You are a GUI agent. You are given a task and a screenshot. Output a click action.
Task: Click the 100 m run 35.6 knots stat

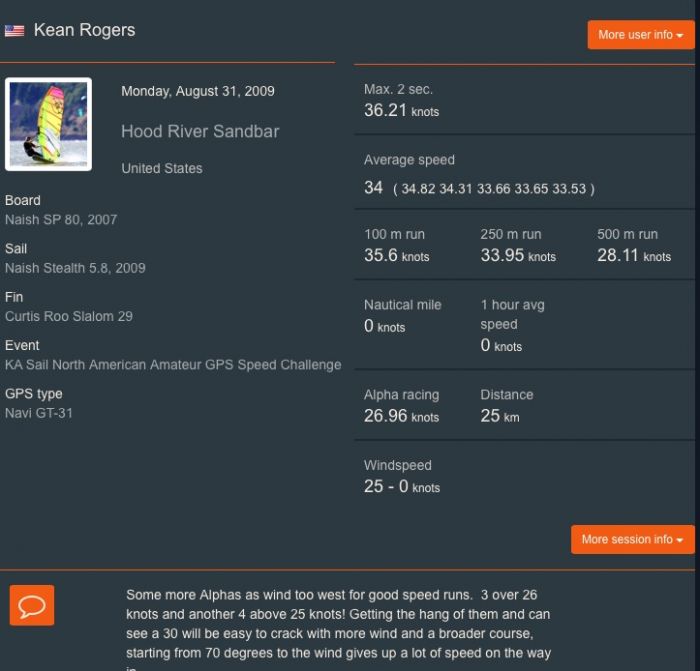(x=396, y=256)
